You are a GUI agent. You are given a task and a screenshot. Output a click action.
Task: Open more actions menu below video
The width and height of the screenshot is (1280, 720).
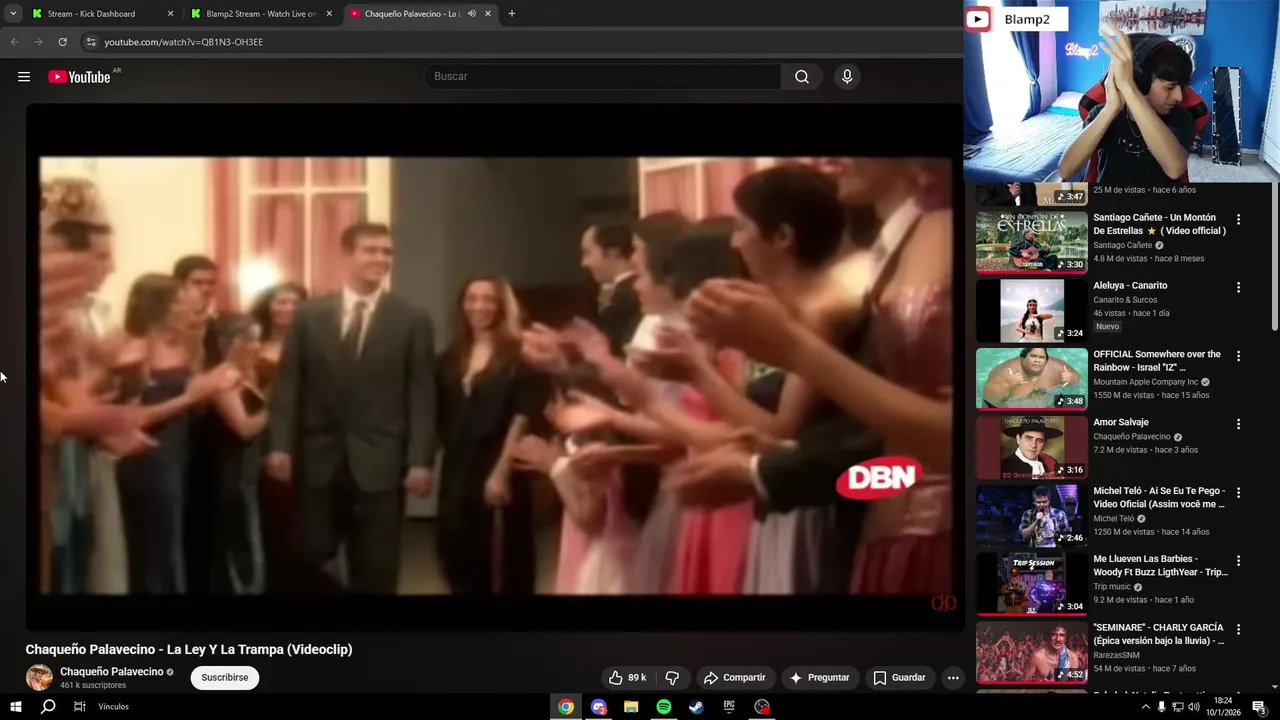click(953, 678)
